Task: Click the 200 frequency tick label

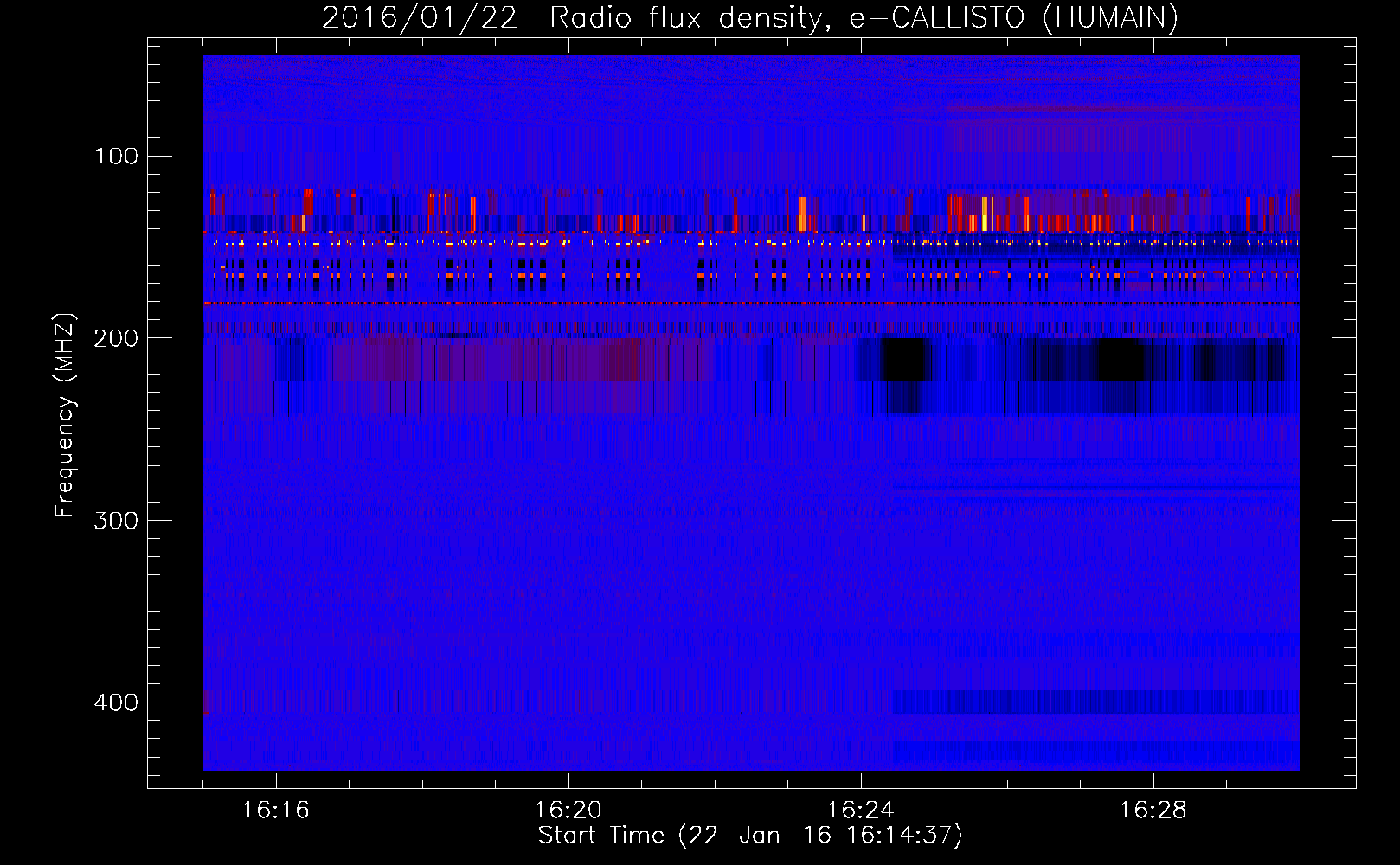Action: [117, 338]
